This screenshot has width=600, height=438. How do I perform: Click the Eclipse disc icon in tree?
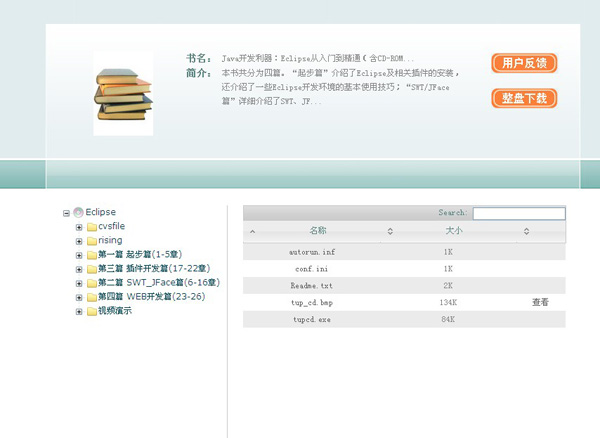tap(78, 212)
